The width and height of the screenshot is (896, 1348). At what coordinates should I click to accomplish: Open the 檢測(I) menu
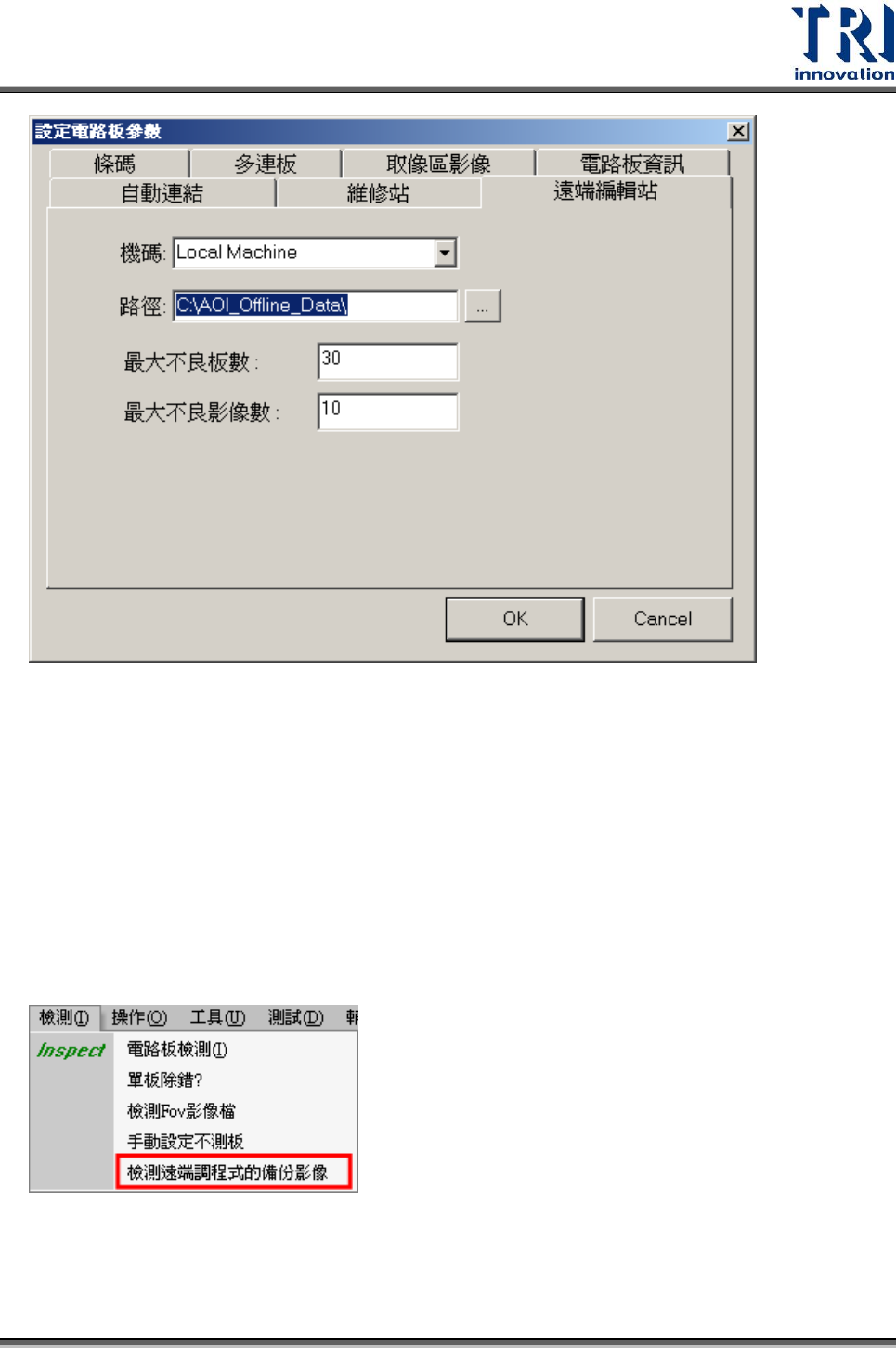coord(64,1017)
